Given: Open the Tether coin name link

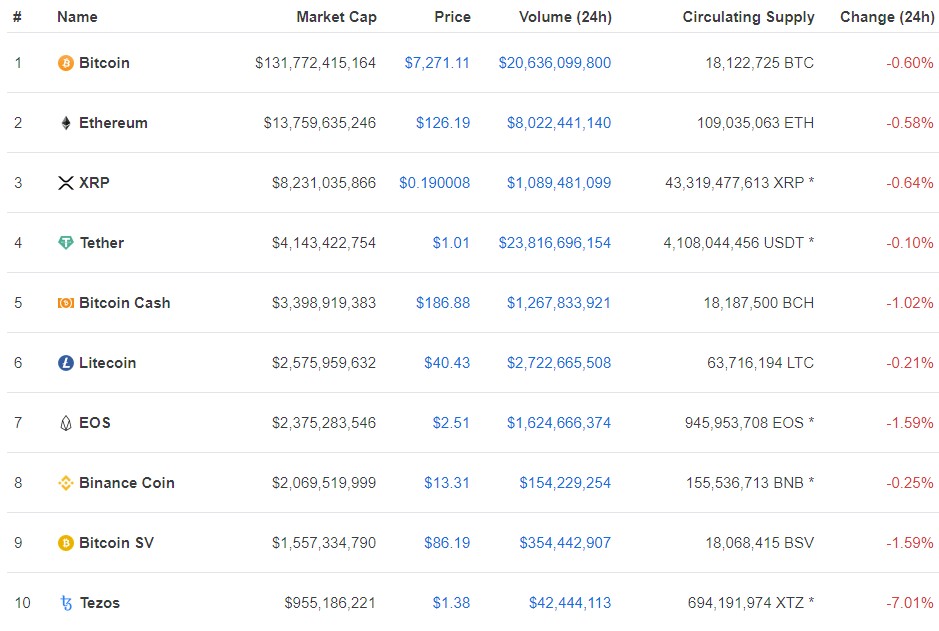Looking at the screenshot, I should (102, 242).
